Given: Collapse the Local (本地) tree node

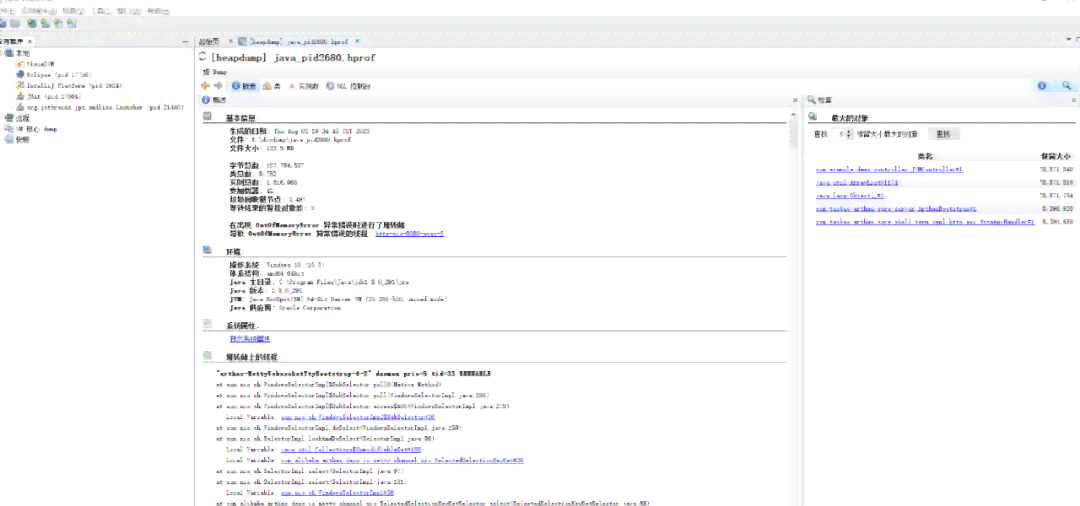Looking at the screenshot, I should point(3,53).
